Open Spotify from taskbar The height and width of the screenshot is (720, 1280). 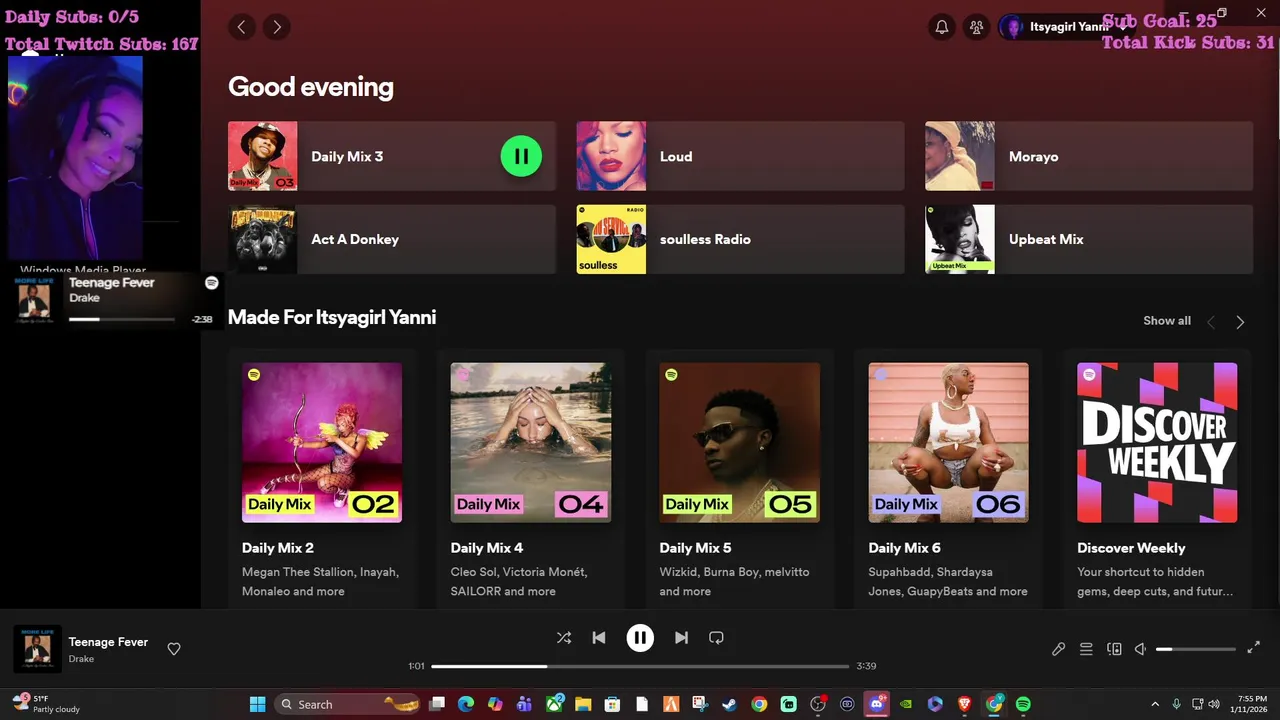(x=1023, y=704)
